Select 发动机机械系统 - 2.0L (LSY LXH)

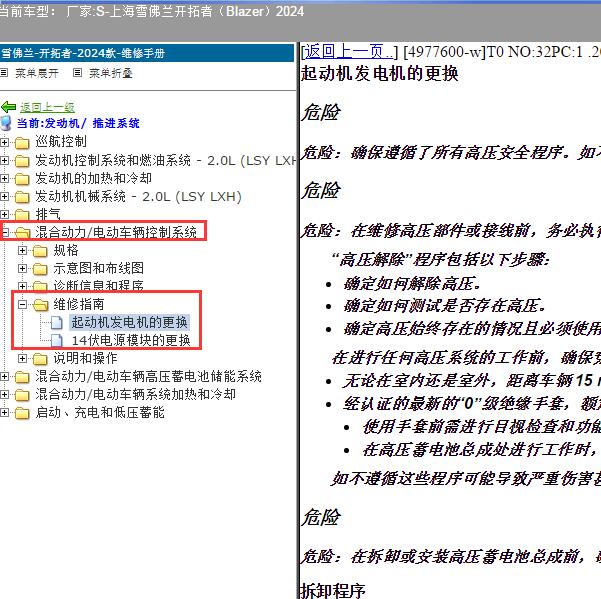coord(138,196)
